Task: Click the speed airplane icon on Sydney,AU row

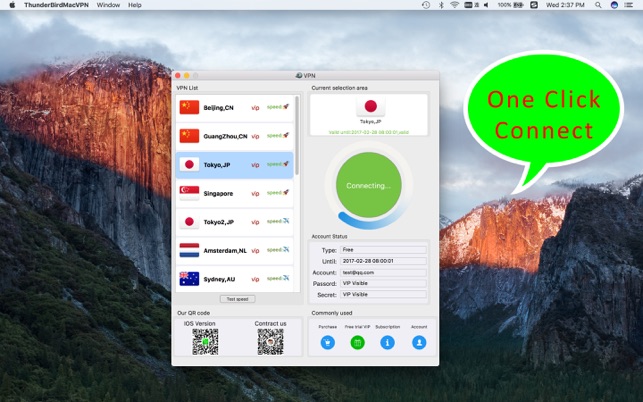Action: (x=286, y=278)
